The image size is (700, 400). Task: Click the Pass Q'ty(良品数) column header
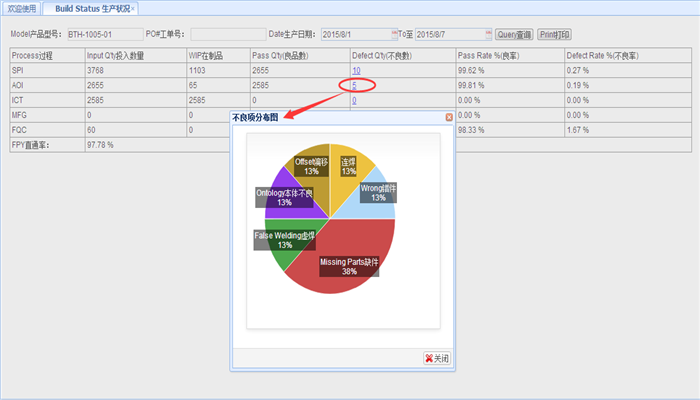[300, 56]
